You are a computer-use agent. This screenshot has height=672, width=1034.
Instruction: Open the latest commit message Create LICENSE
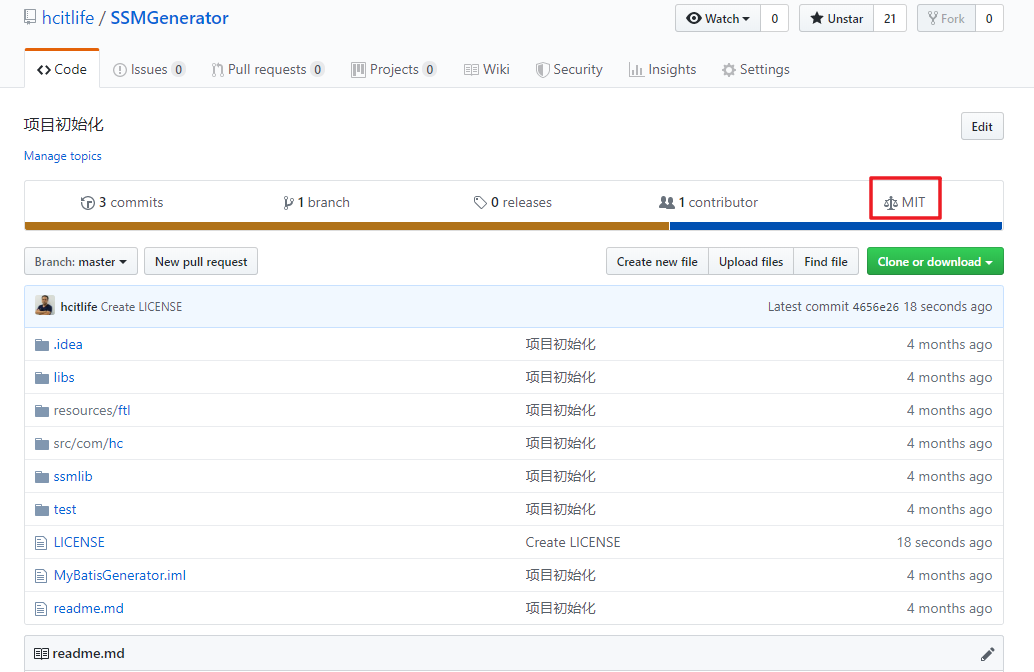coord(141,307)
